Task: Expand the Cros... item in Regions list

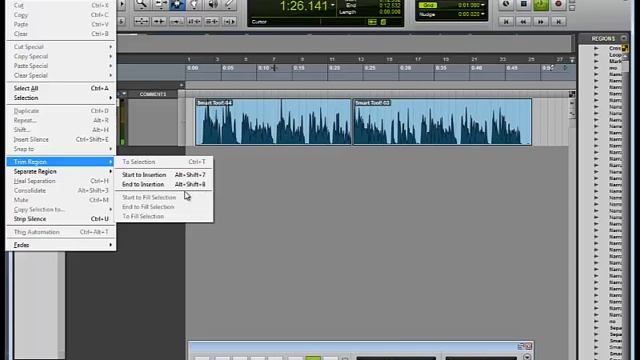Action: tap(596, 48)
